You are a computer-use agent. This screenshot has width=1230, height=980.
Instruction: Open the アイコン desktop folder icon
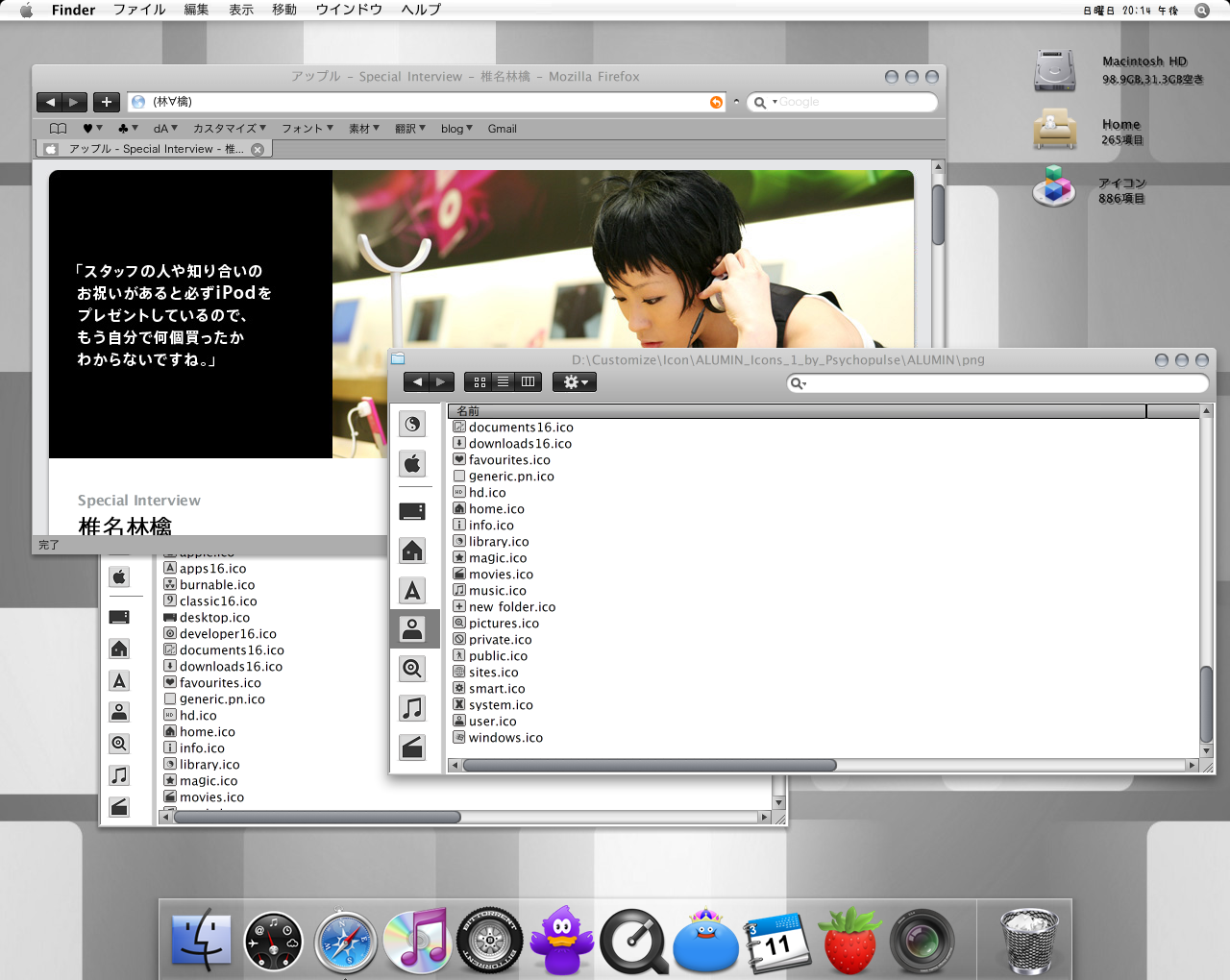point(1054,185)
